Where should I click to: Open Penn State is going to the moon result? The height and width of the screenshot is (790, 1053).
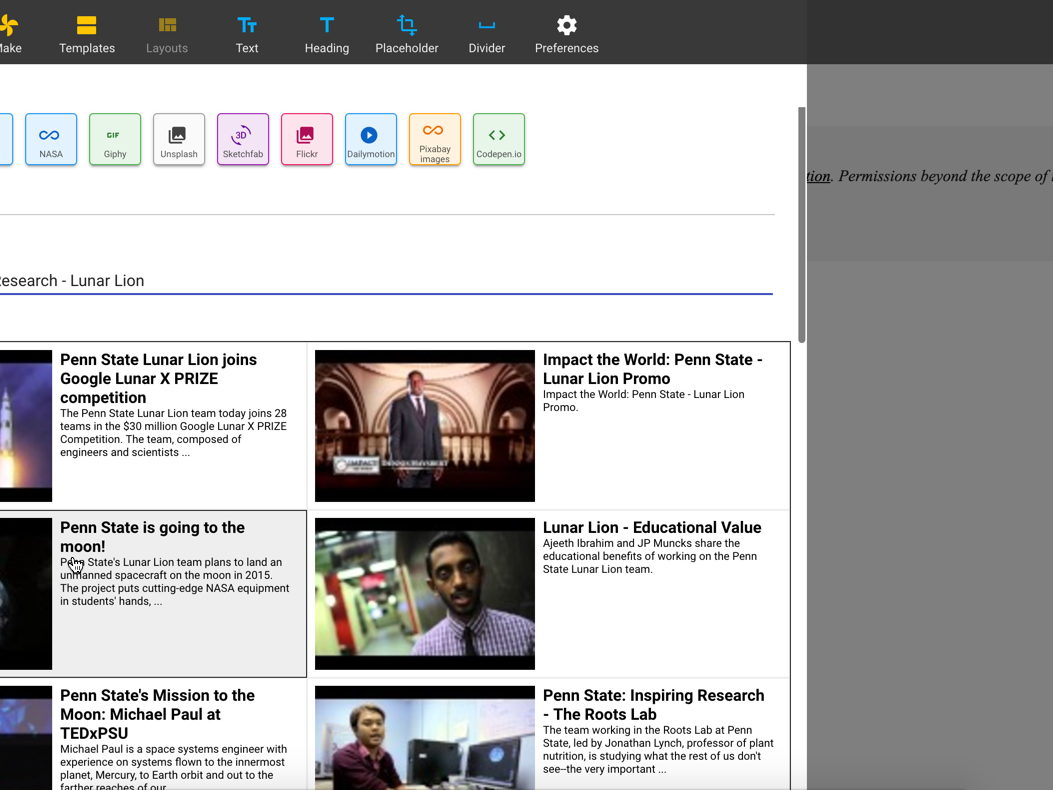click(x=152, y=593)
